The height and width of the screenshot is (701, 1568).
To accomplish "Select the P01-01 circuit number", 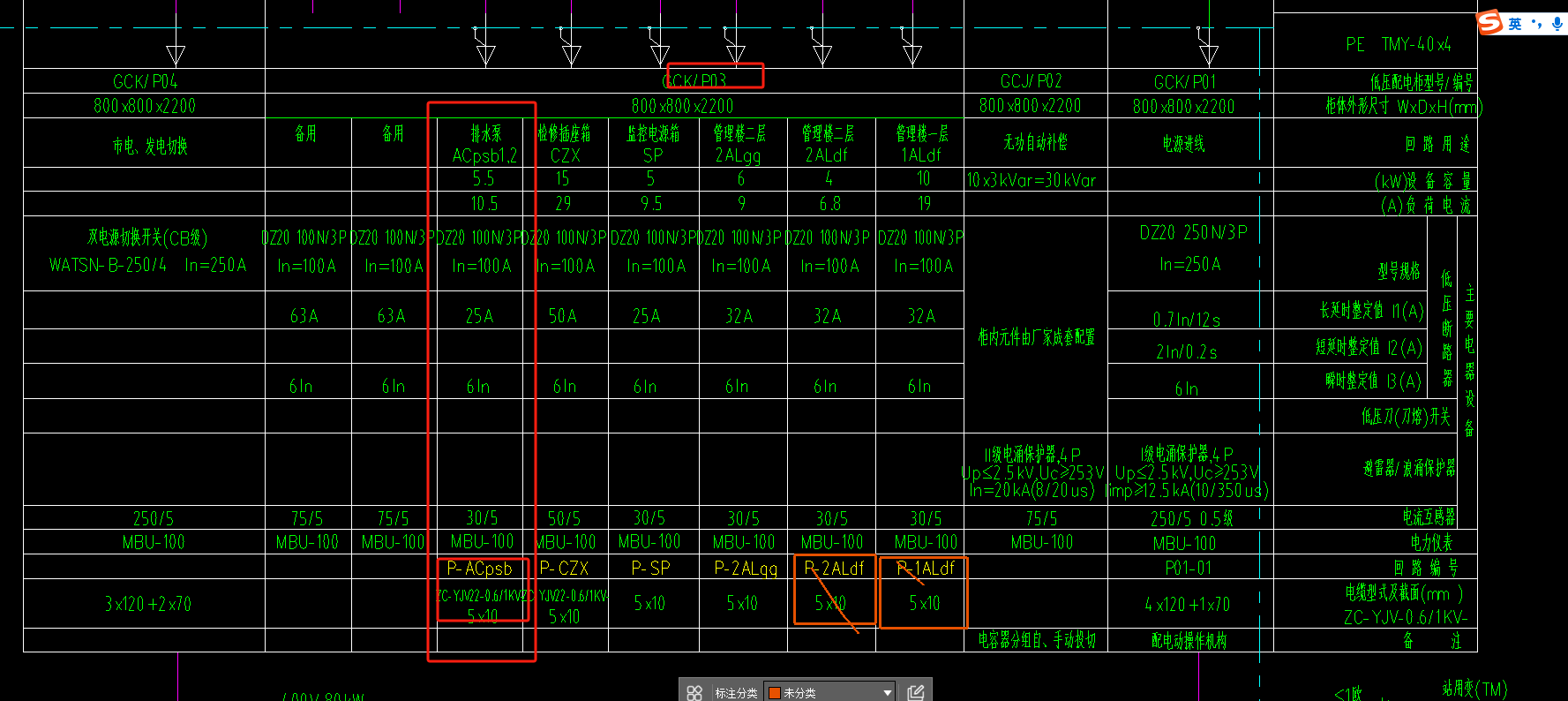I will (1189, 569).
